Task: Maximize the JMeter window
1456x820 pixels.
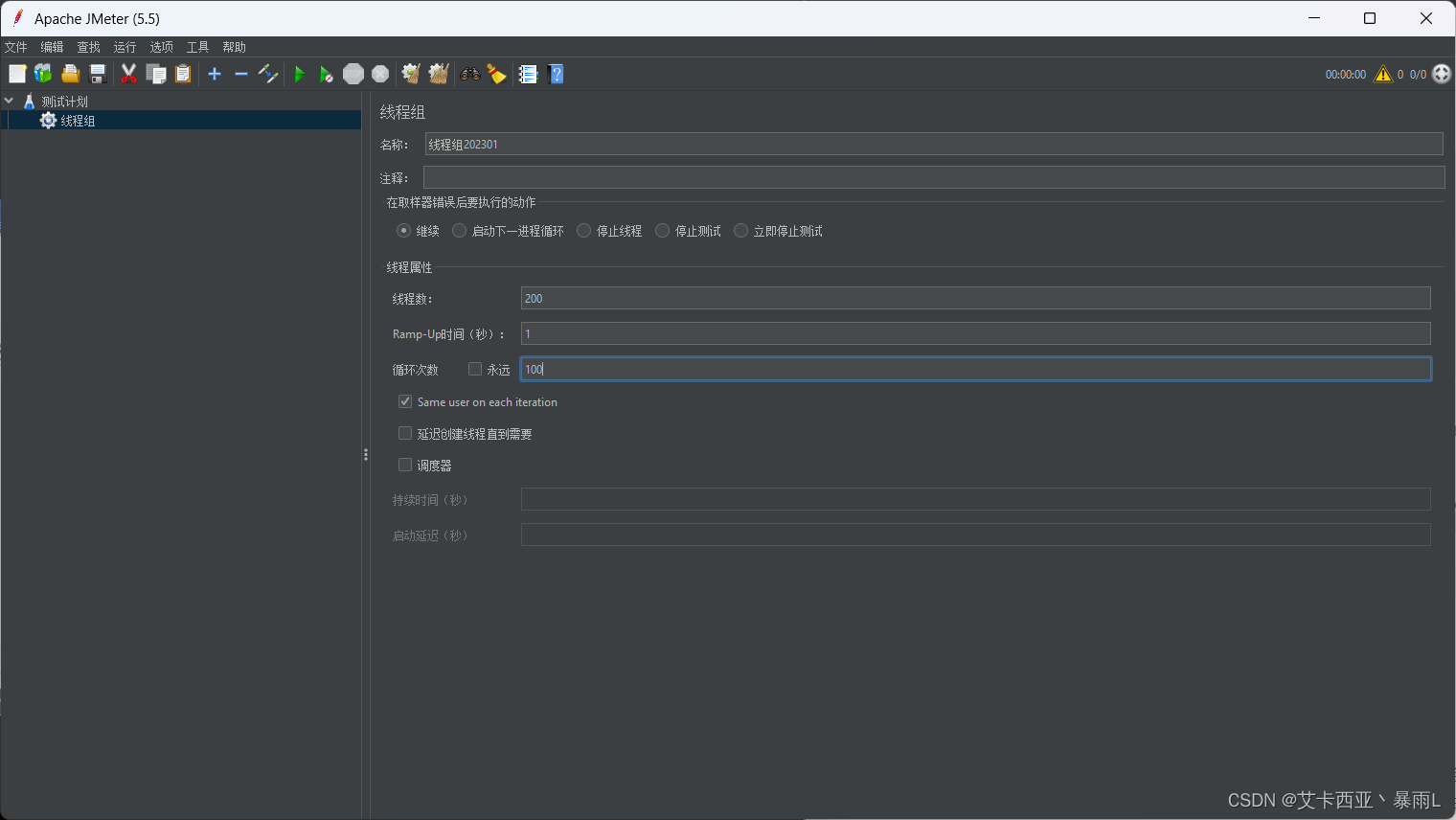Action: (1370, 18)
